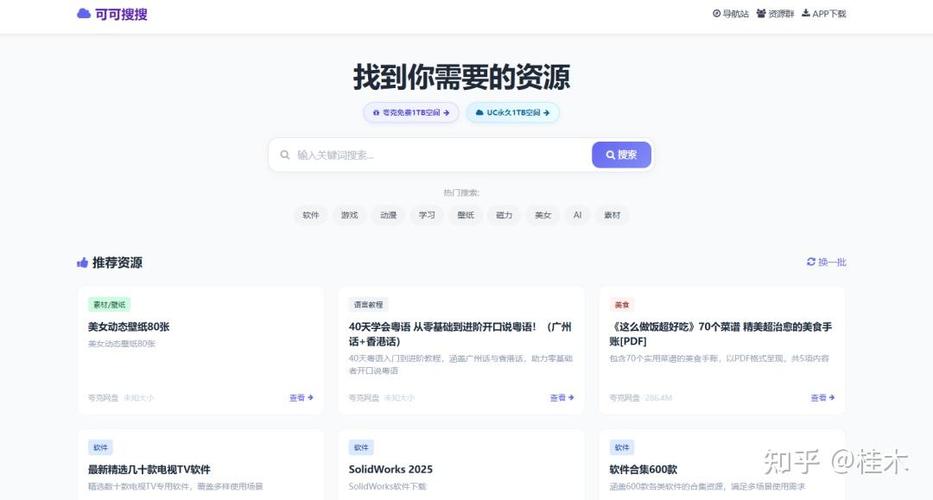Click the 语言教程 category tag
Viewport: 933px width, 500px height.
tap(368, 305)
